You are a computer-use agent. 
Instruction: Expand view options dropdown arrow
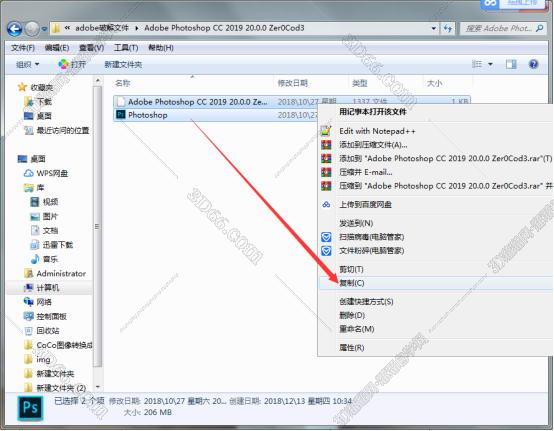click(x=490, y=64)
